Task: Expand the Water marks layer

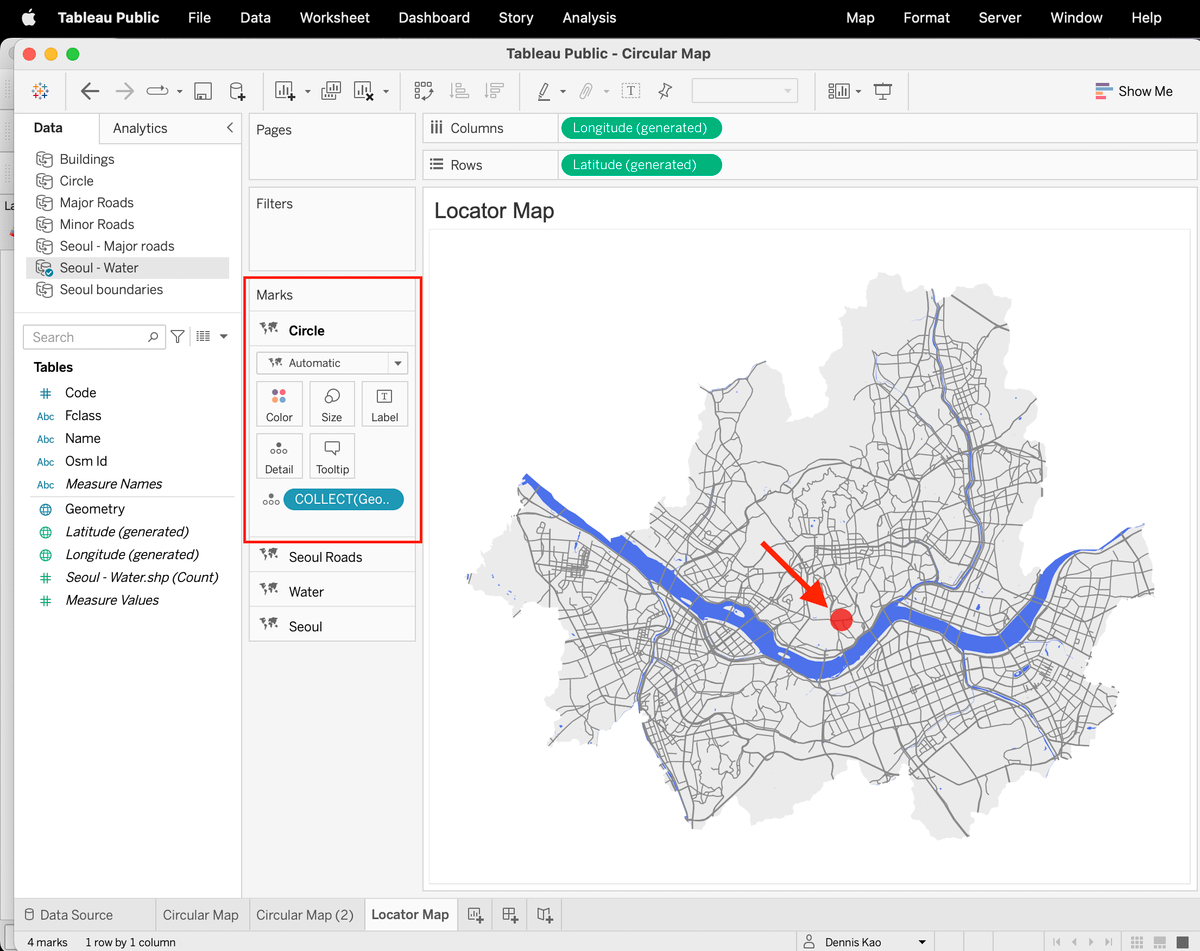Action: click(332, 592)
